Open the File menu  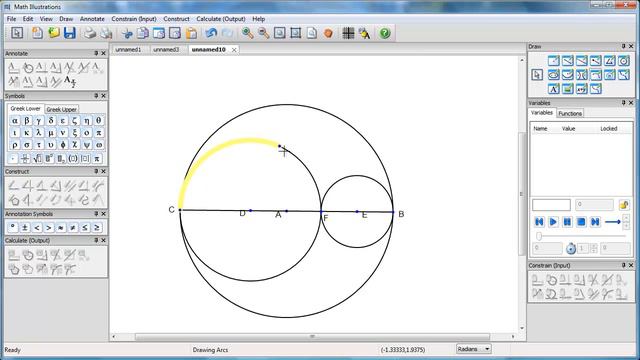click(x=11, y=19)
